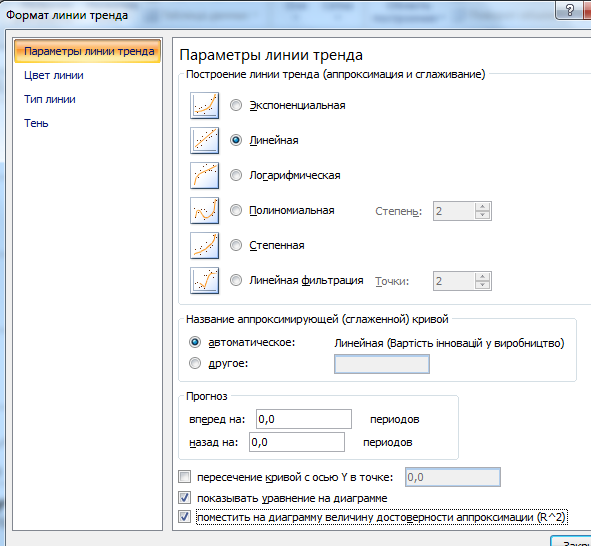This screenshot has width=591, height=546.
Task: Click the Polynomial trendline chart icon
Action: click(204, 211)
